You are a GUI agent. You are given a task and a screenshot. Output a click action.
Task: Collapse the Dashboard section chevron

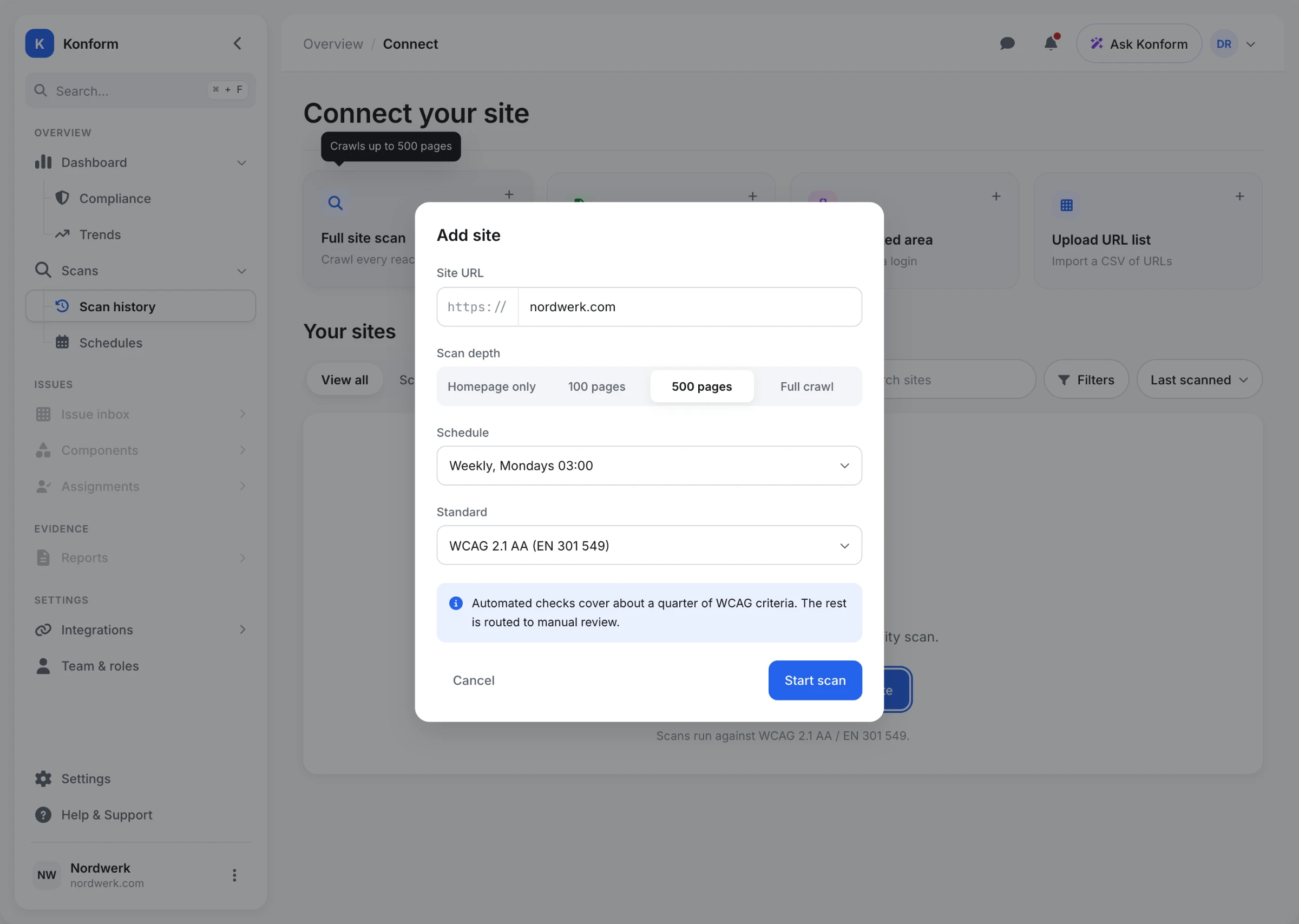242,163
